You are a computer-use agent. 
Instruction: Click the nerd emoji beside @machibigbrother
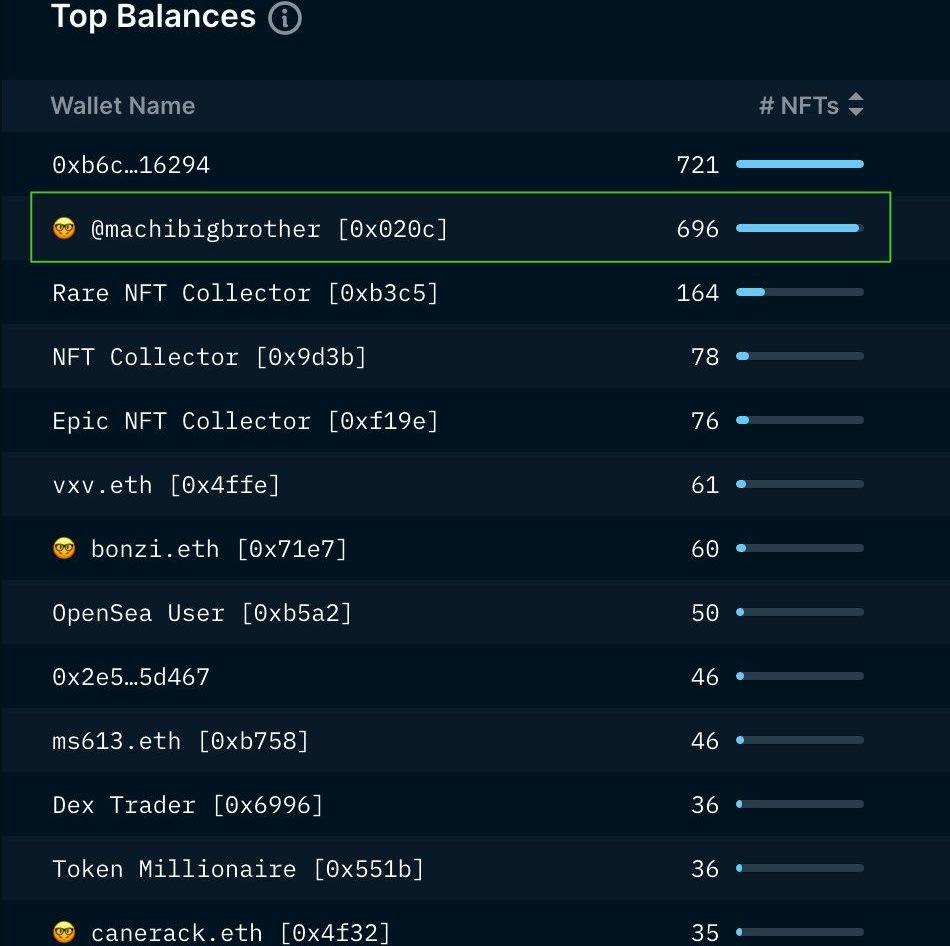pyautogui.click(x=64, y=229)
